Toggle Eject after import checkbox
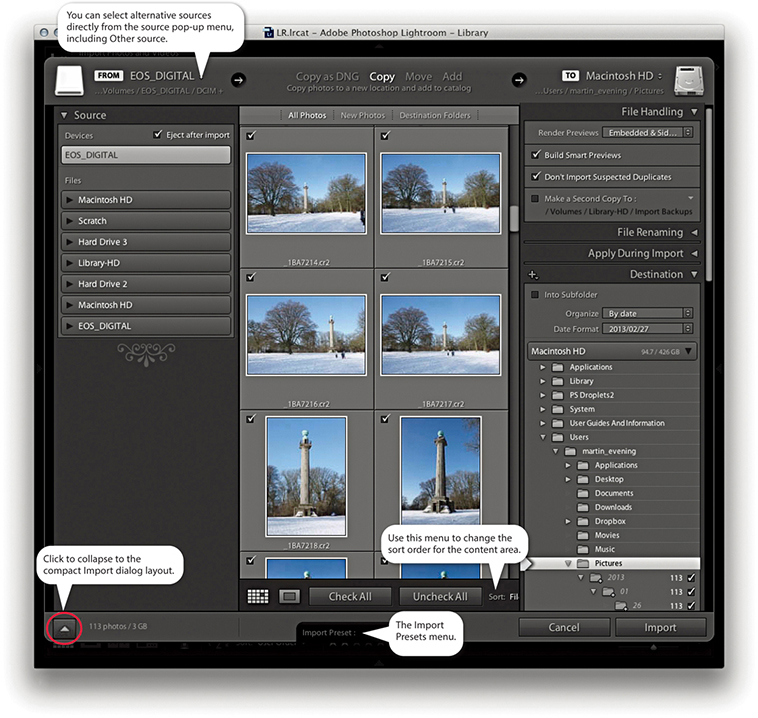 [158, 134]
